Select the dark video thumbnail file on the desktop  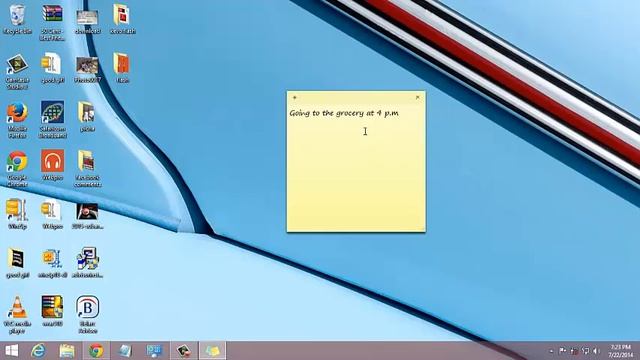pos(87,216)
